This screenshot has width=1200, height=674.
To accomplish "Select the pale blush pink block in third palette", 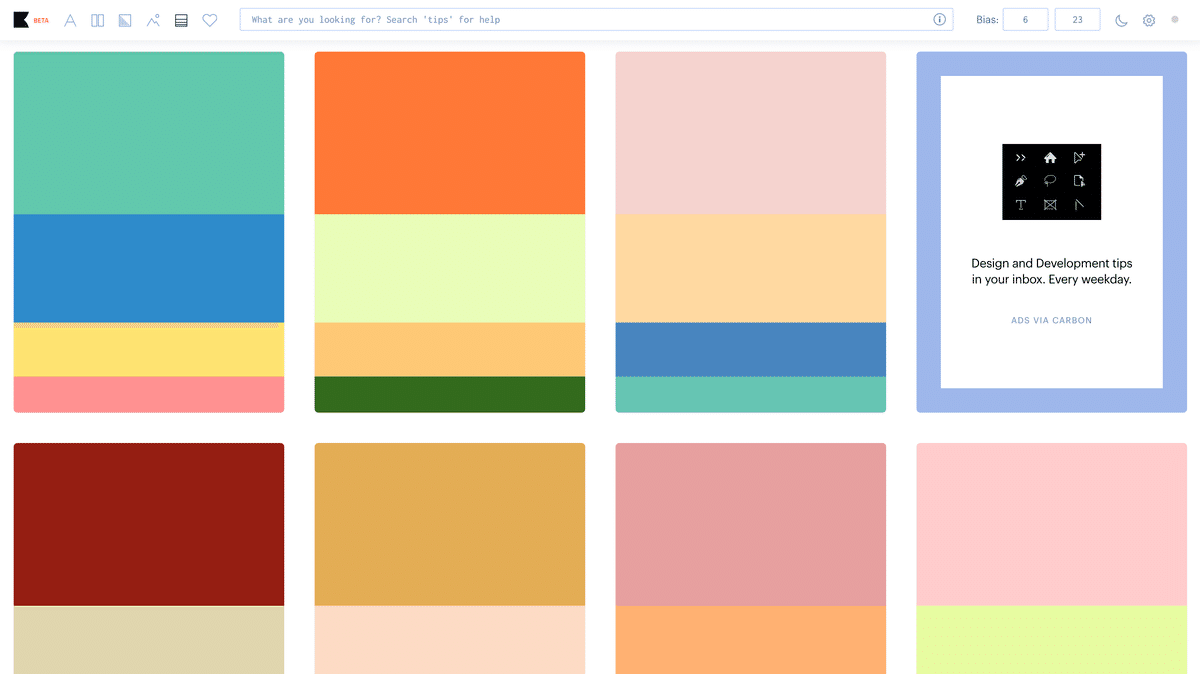I will (x=751, y=133).
